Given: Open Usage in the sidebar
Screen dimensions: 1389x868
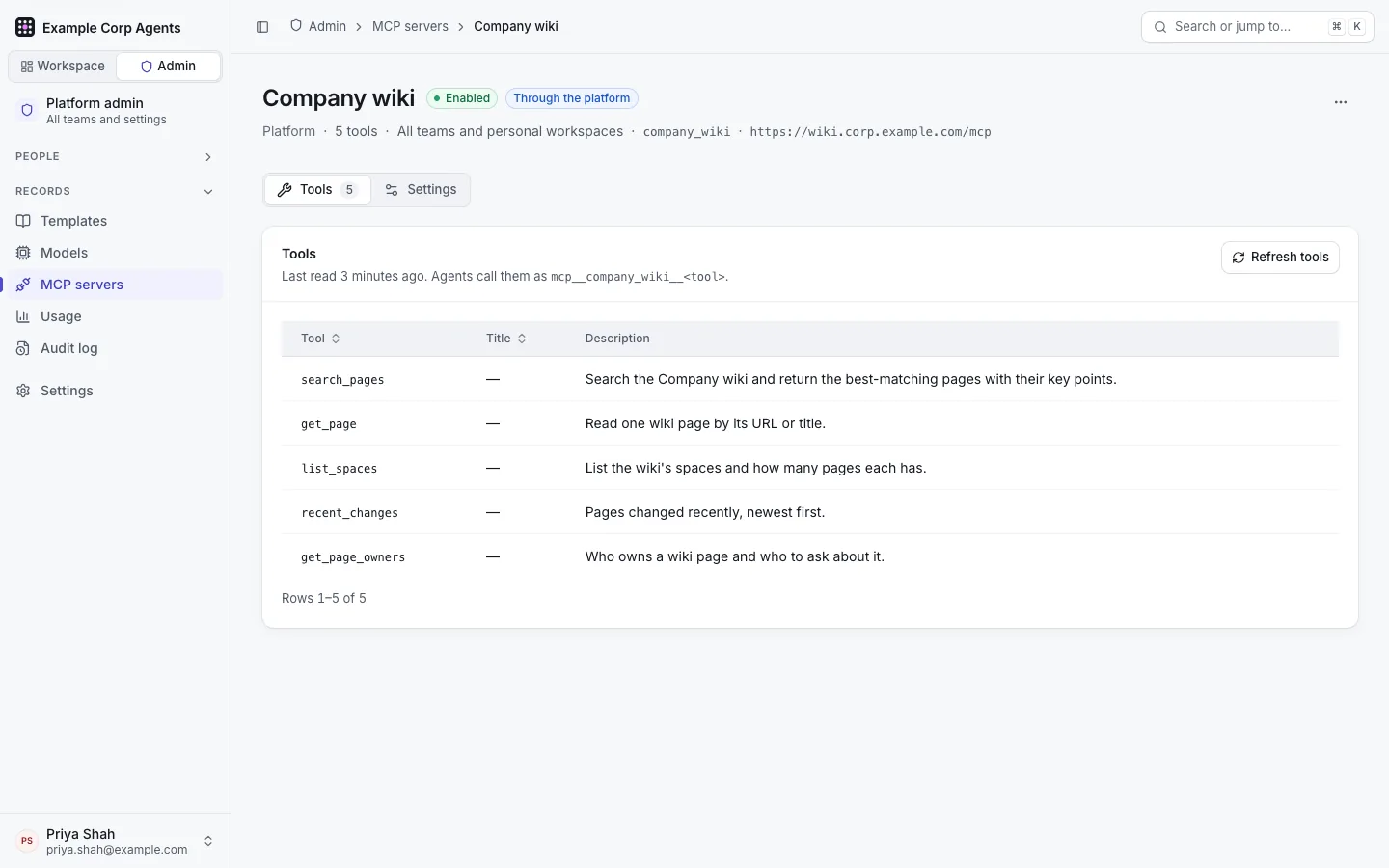Looking at the screenshot, I should pos(115,316).
